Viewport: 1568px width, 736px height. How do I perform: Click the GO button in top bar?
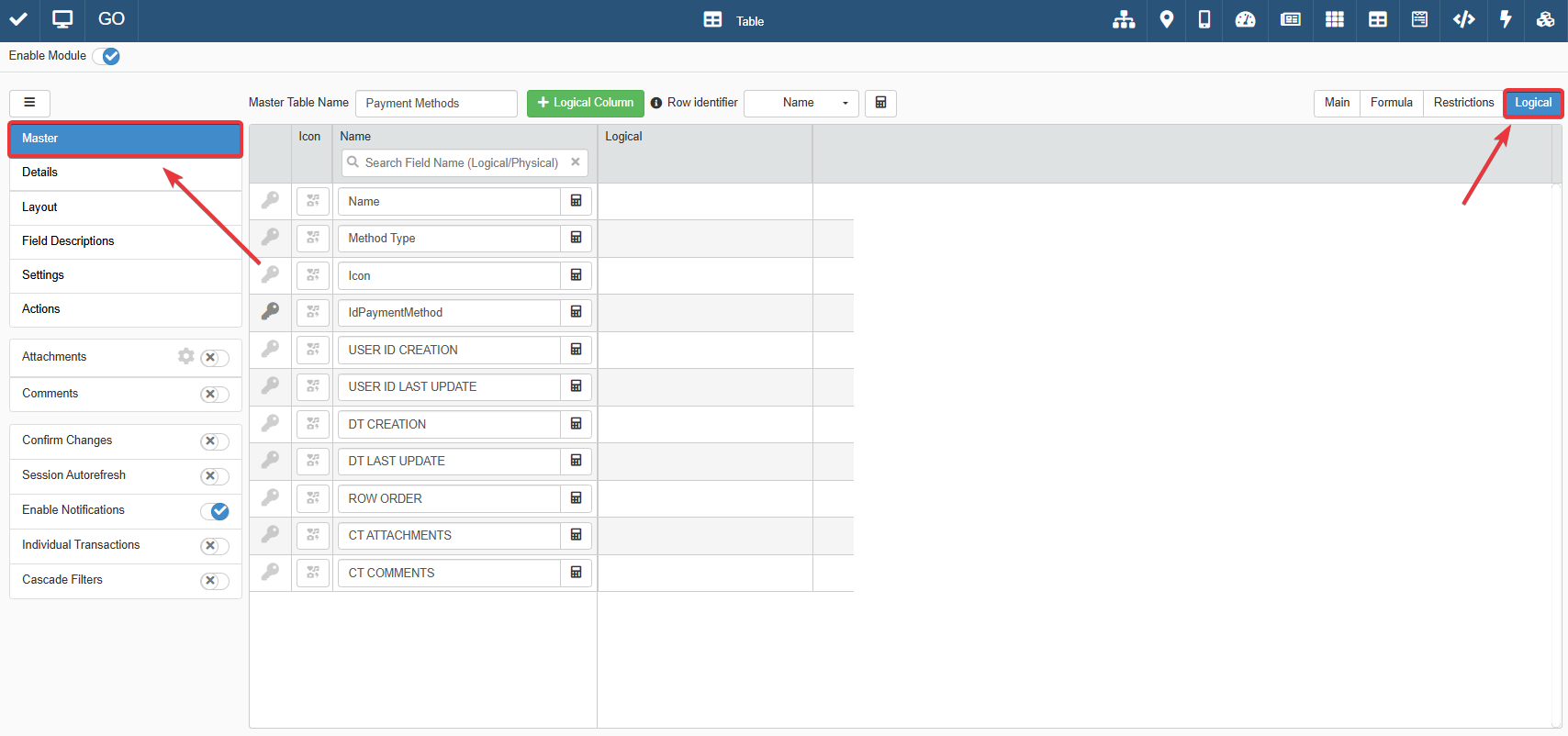pos(111,19)
